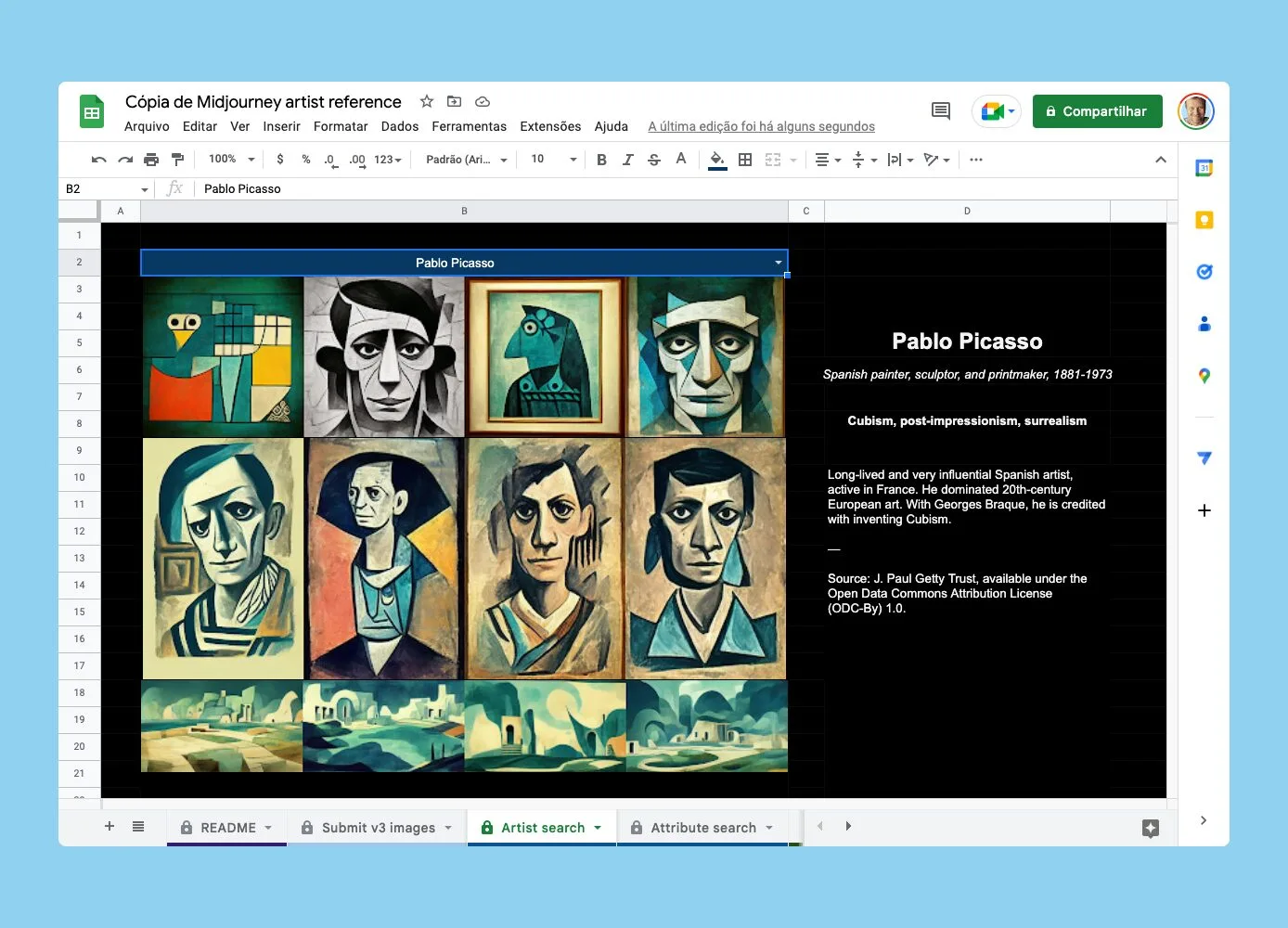The width and height of the screenshot is (1288, 928).
Task: Click the Explore icon at bottom right
Action: point(1150,828)
